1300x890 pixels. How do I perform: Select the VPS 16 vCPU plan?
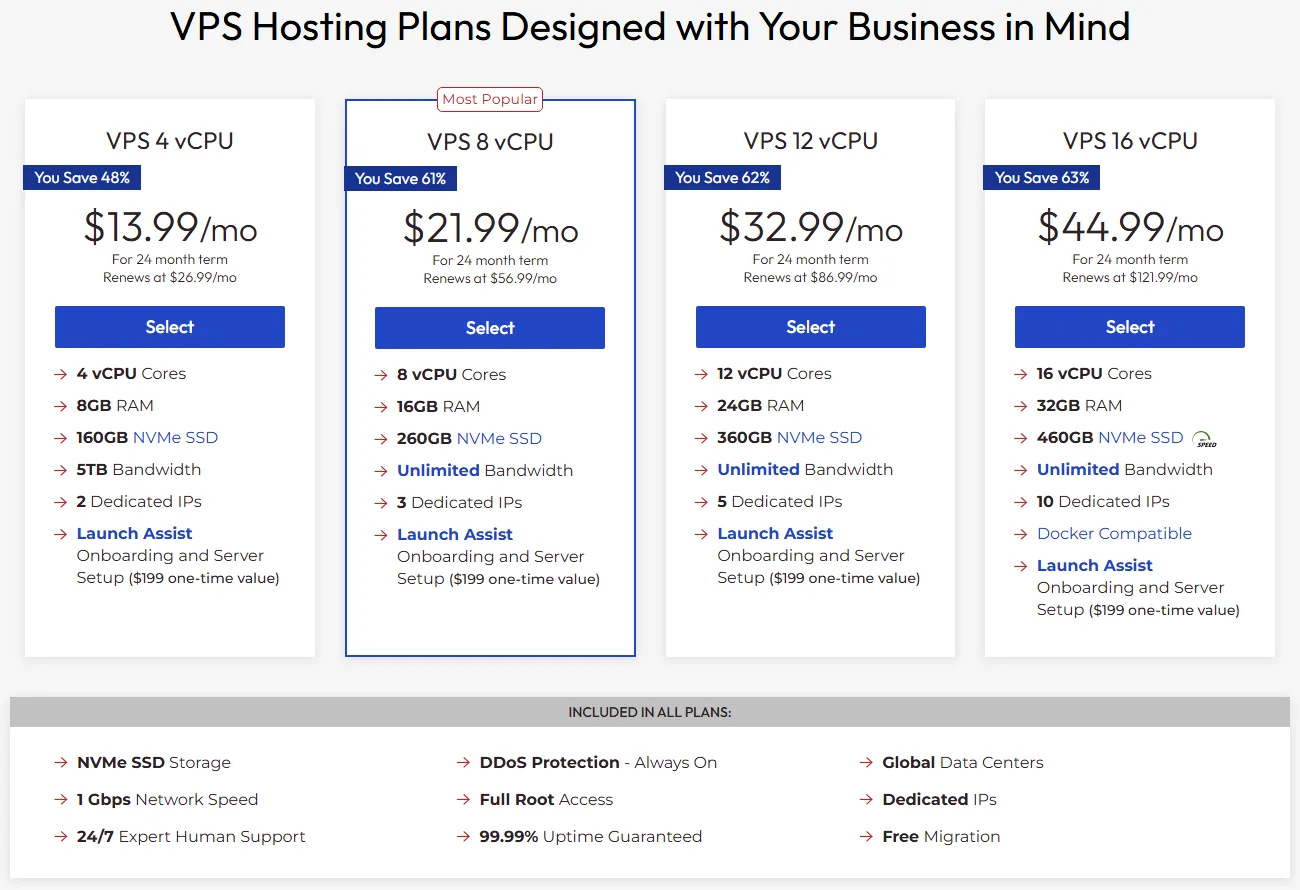tap(1130, 327)
